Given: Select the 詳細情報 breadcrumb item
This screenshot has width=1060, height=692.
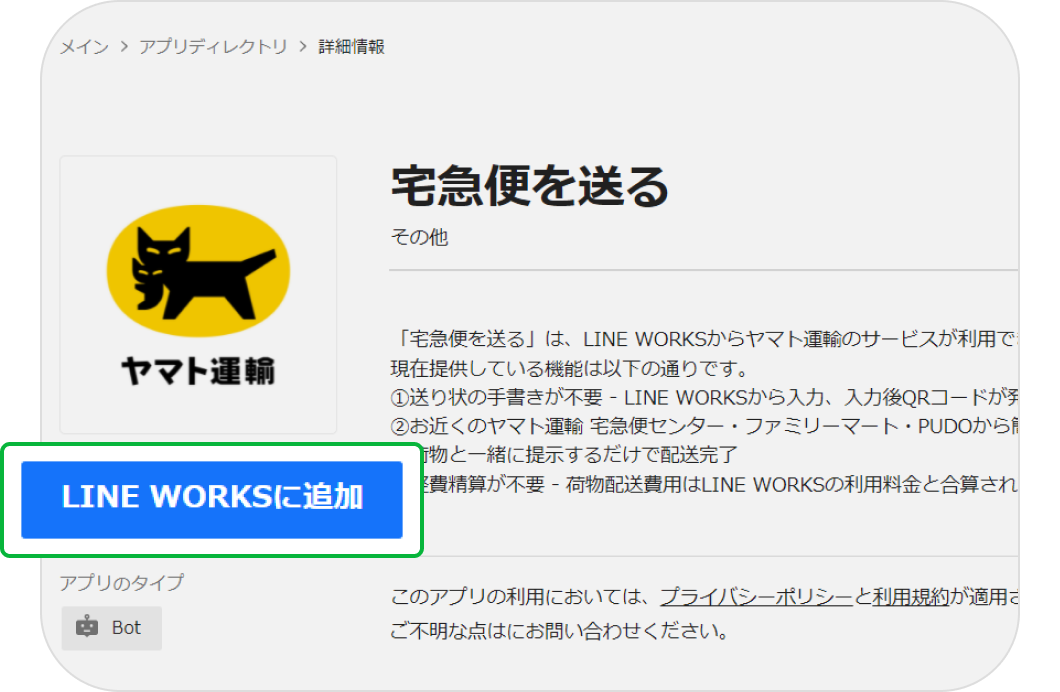Looking at the screenshot, I should 351,47.
